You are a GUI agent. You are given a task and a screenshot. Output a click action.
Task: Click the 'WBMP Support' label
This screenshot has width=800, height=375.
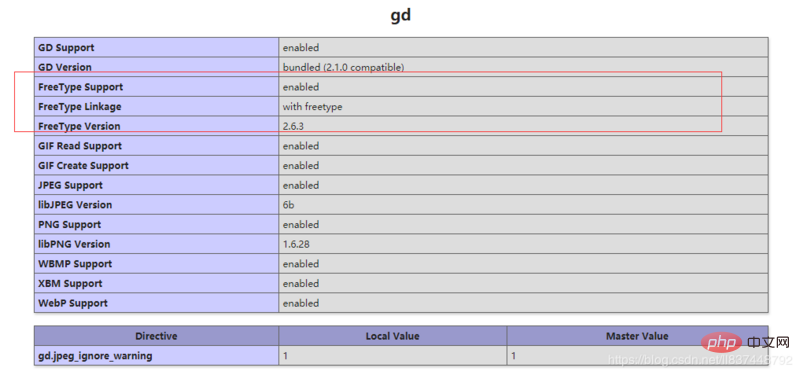pyautogui.click(x=75, y=264)
